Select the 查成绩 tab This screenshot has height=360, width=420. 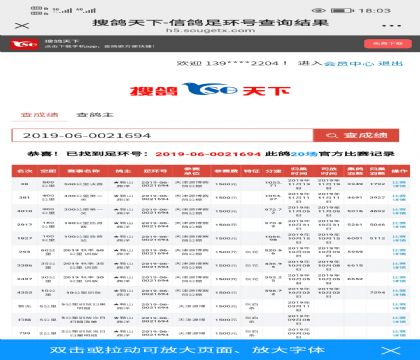click(x=40, y=115)
